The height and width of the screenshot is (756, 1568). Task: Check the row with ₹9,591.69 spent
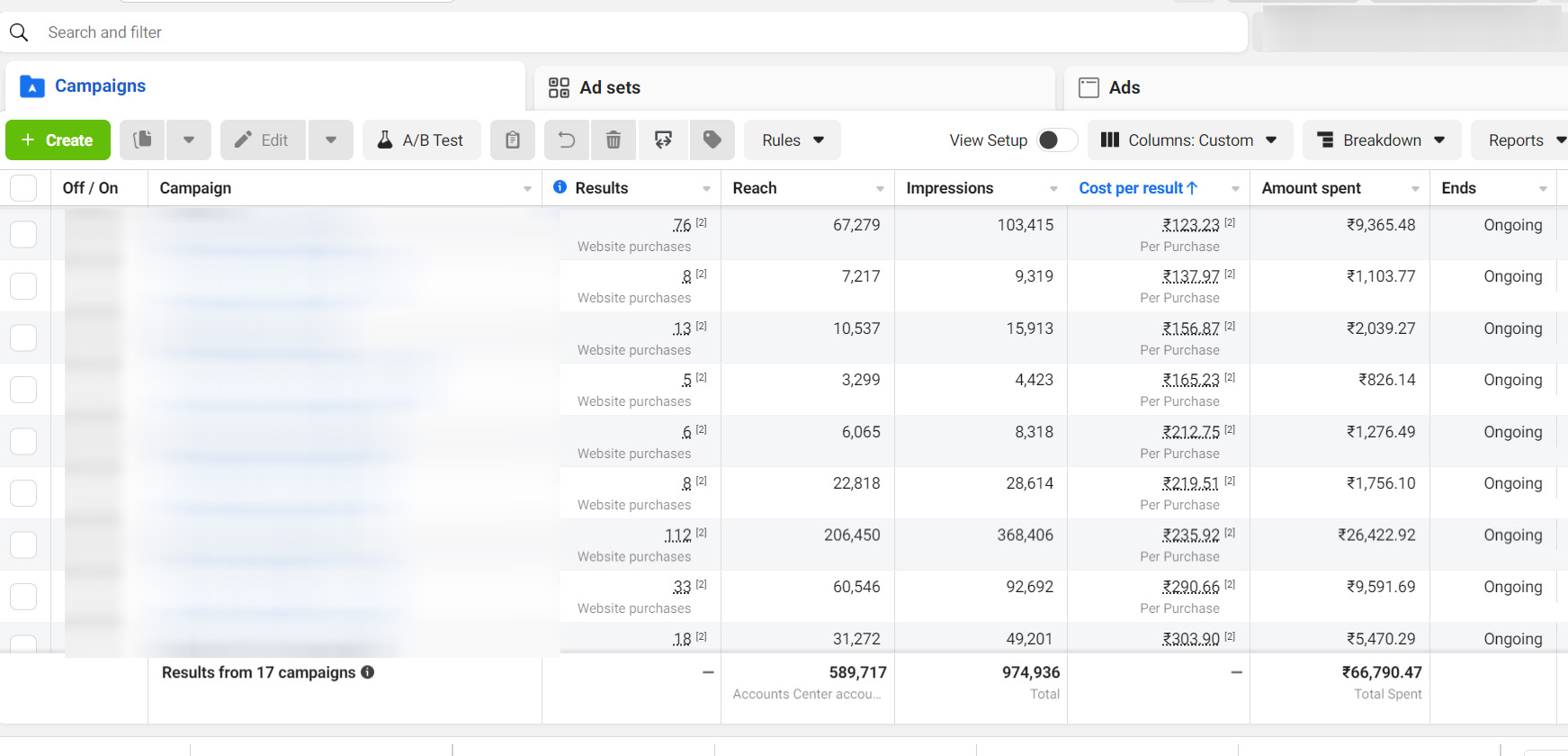click(x=23, y=596)
